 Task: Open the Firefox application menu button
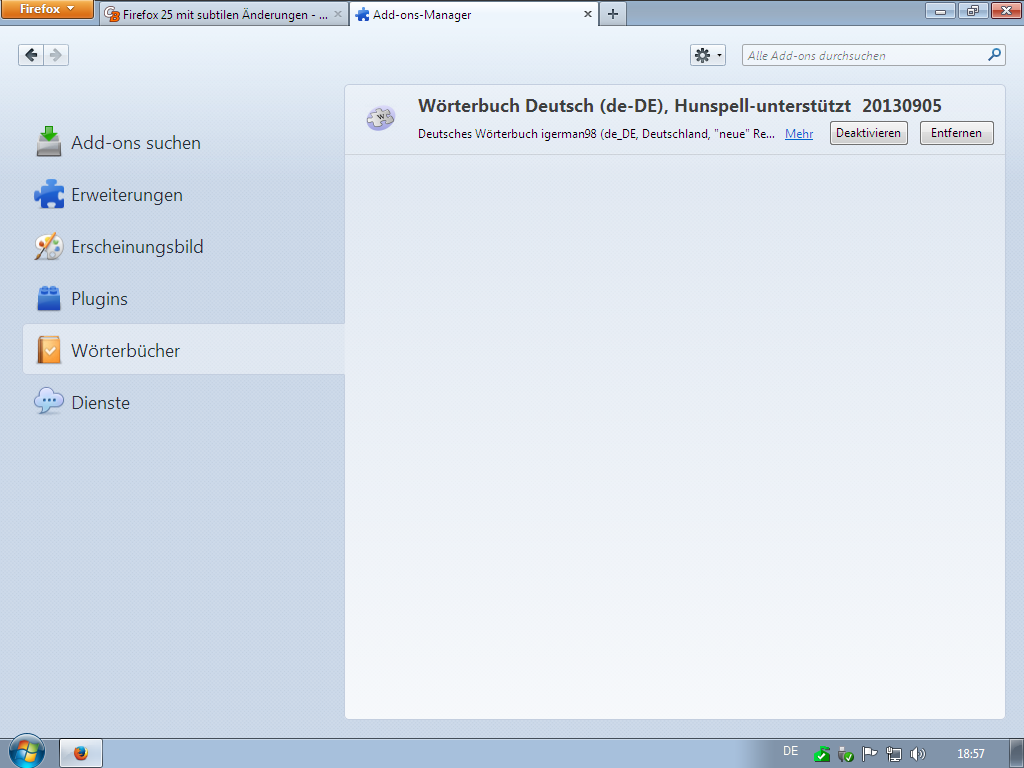tap(47, 9)
